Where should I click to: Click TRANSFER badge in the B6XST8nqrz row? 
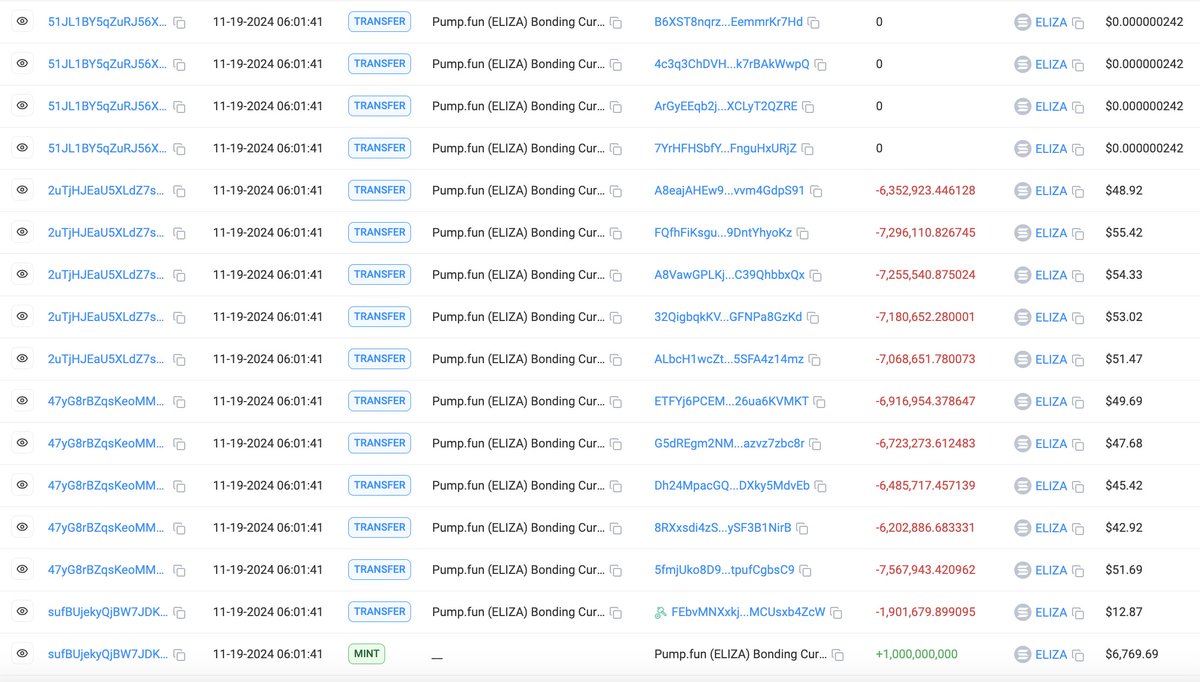(x=379, y=21)
